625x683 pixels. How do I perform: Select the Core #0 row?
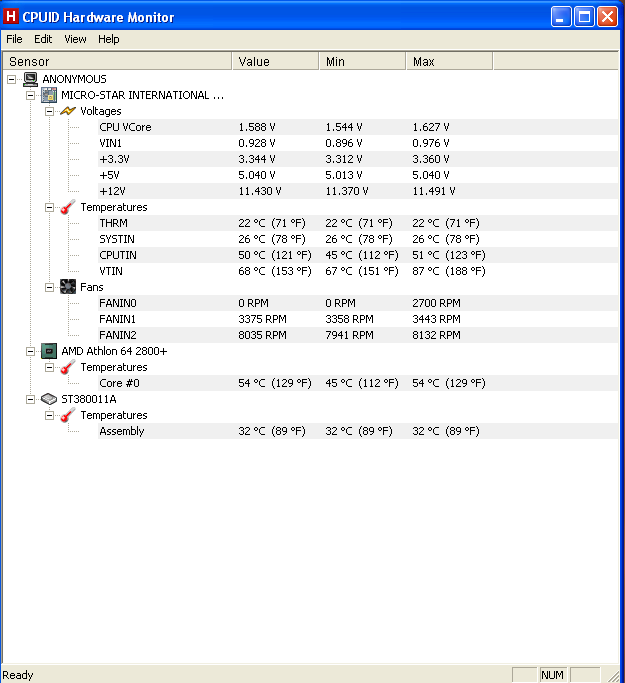(x=358, y=383)
